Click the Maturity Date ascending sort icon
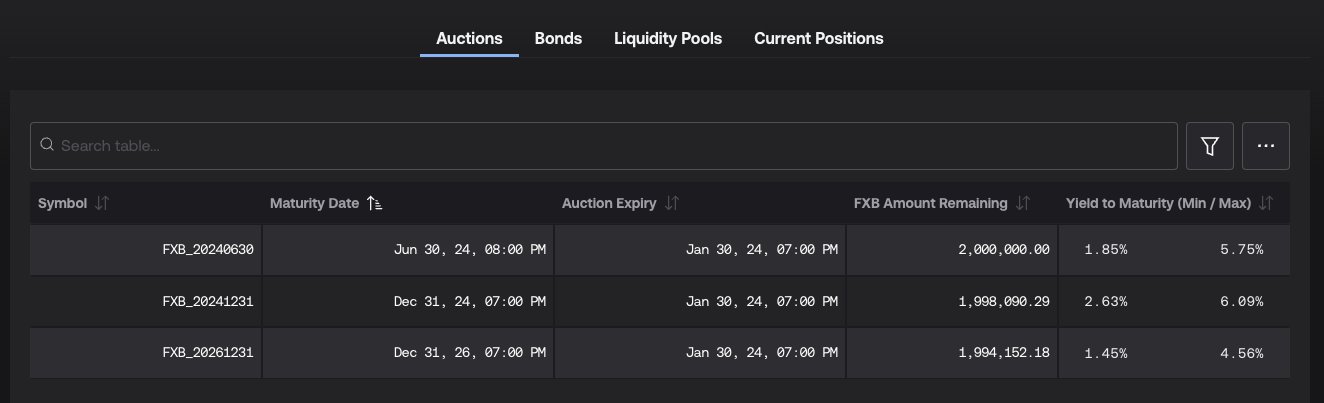 pos(374,203)
